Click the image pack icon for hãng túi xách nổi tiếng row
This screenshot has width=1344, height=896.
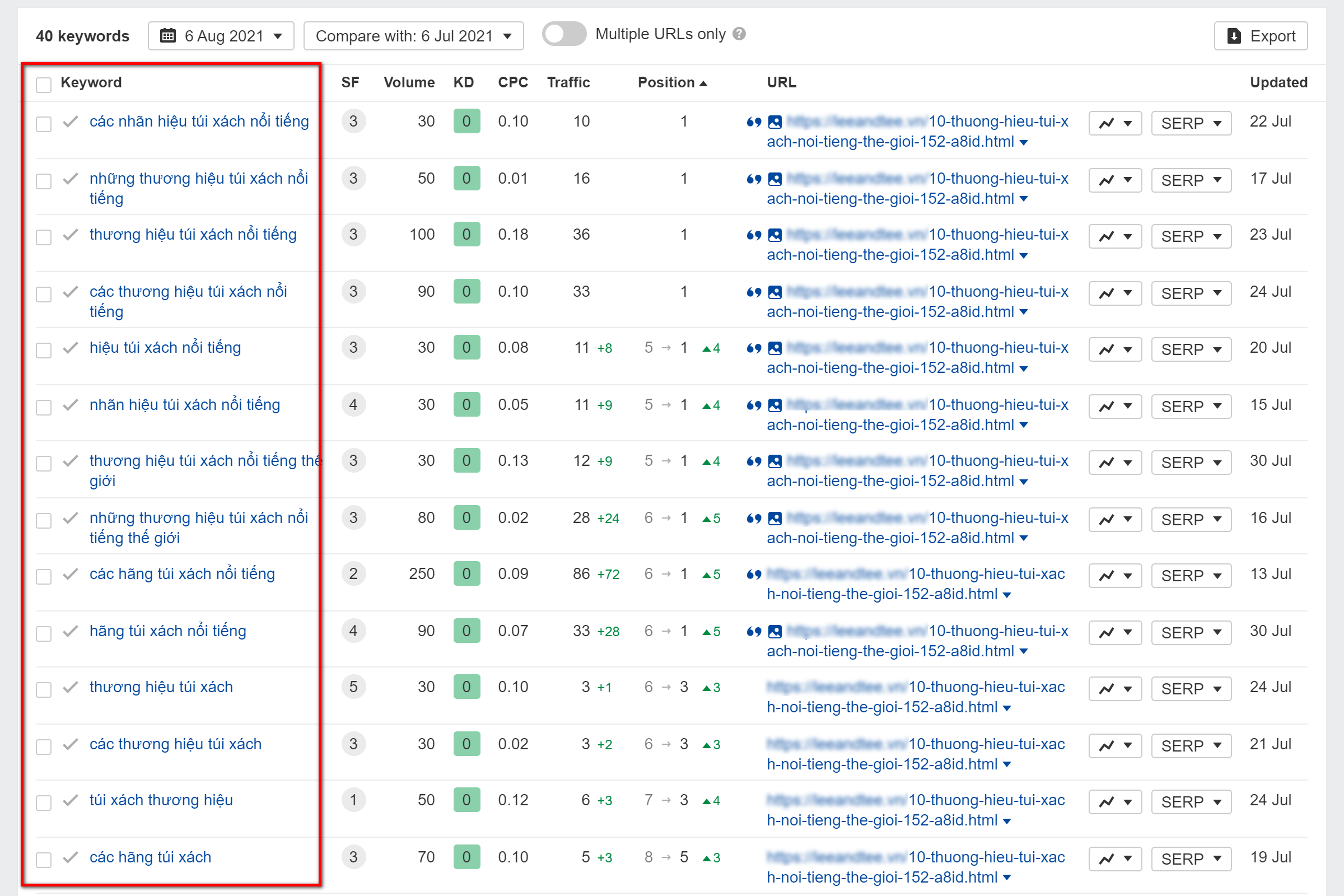(x=775, y=632)
